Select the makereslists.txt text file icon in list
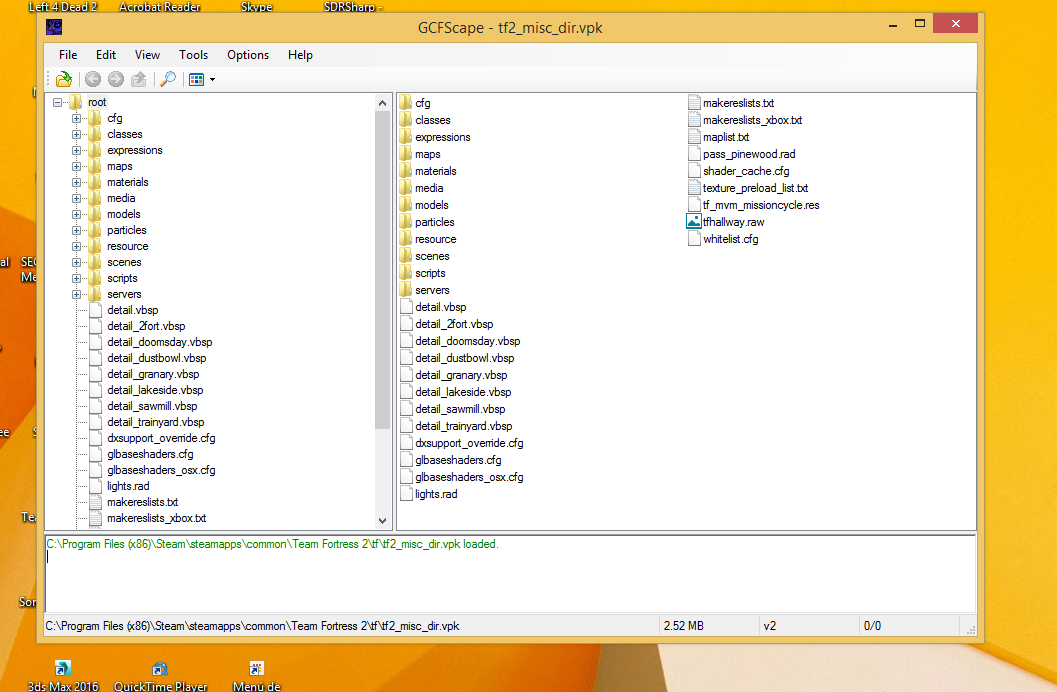 [x=694, y=102]
